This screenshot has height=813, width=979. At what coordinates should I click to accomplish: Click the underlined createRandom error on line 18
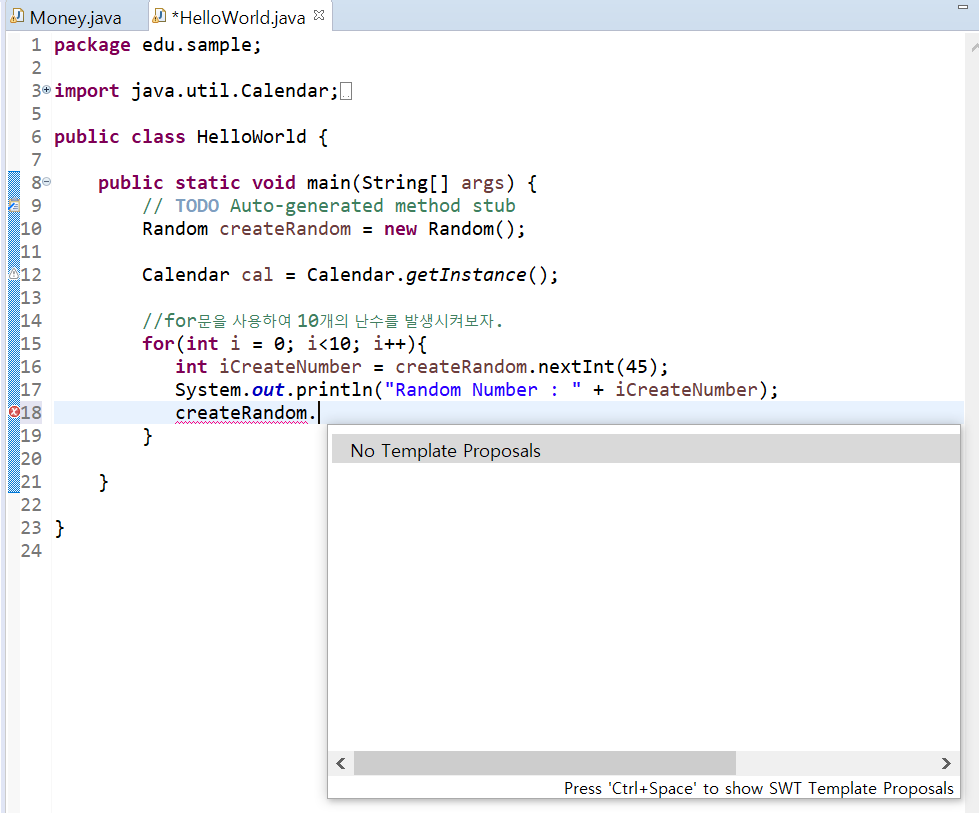[x=241, y=413]
